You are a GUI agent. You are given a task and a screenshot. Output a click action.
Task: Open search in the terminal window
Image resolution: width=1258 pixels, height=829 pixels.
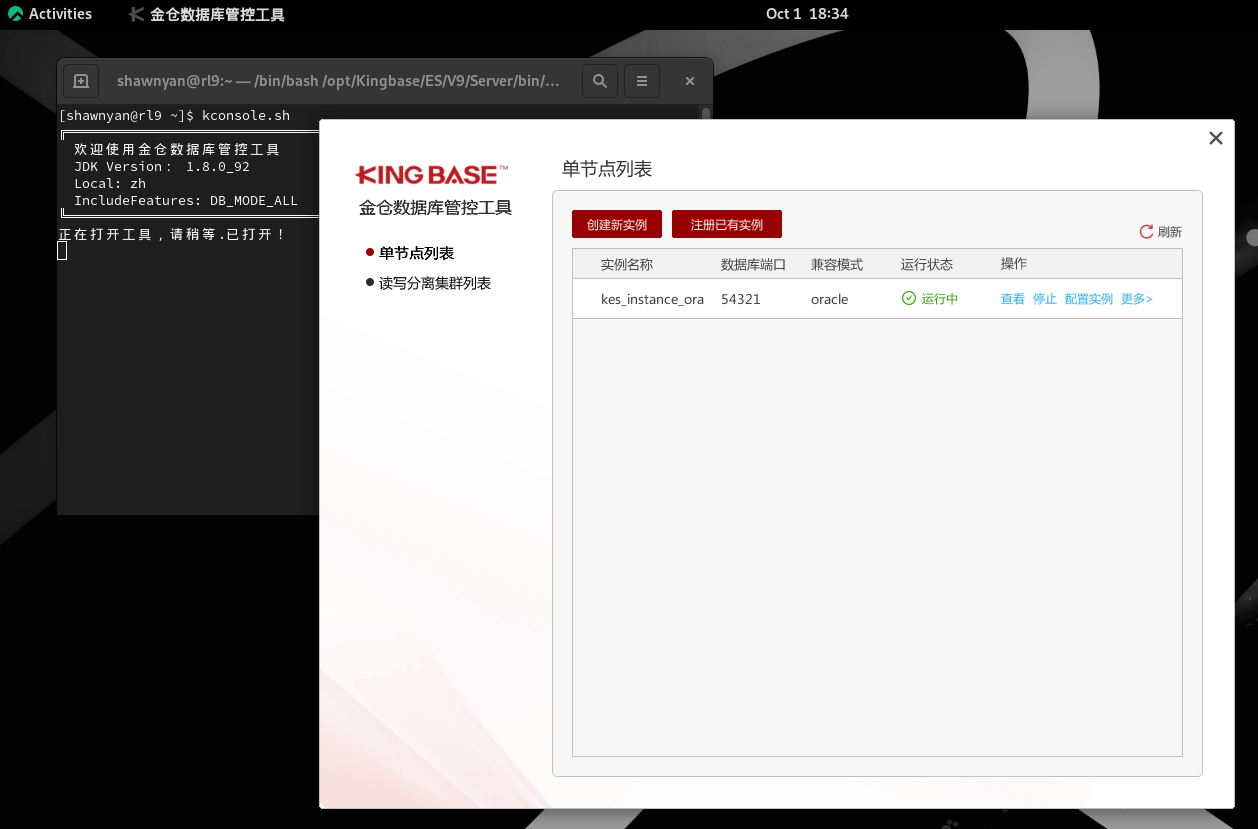[600, 81]
